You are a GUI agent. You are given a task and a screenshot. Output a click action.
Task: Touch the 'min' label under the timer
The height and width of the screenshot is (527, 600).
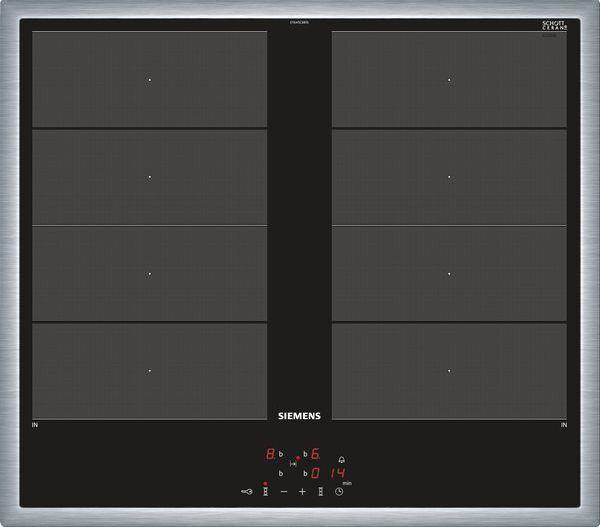(x=347, y=483)
